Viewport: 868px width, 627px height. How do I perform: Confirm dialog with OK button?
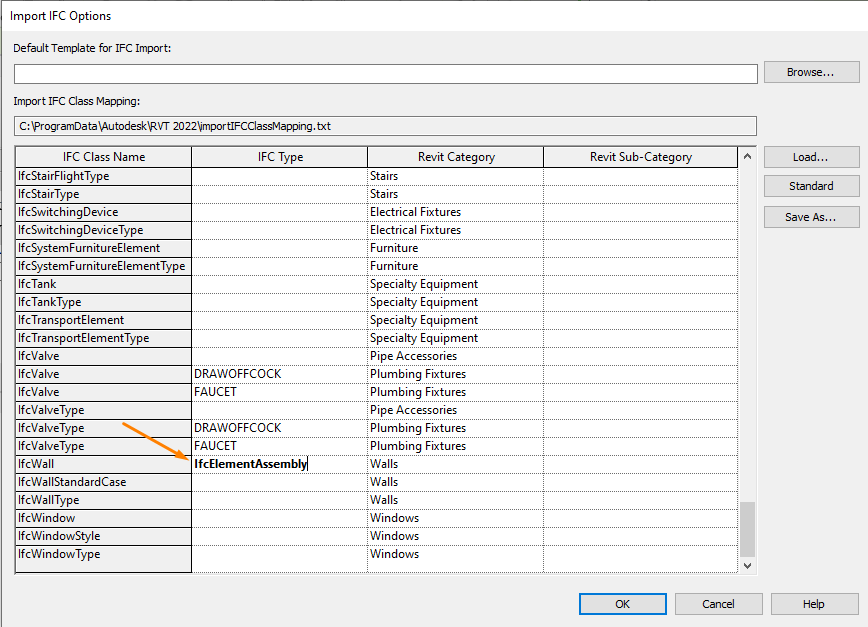click(622, 604)
